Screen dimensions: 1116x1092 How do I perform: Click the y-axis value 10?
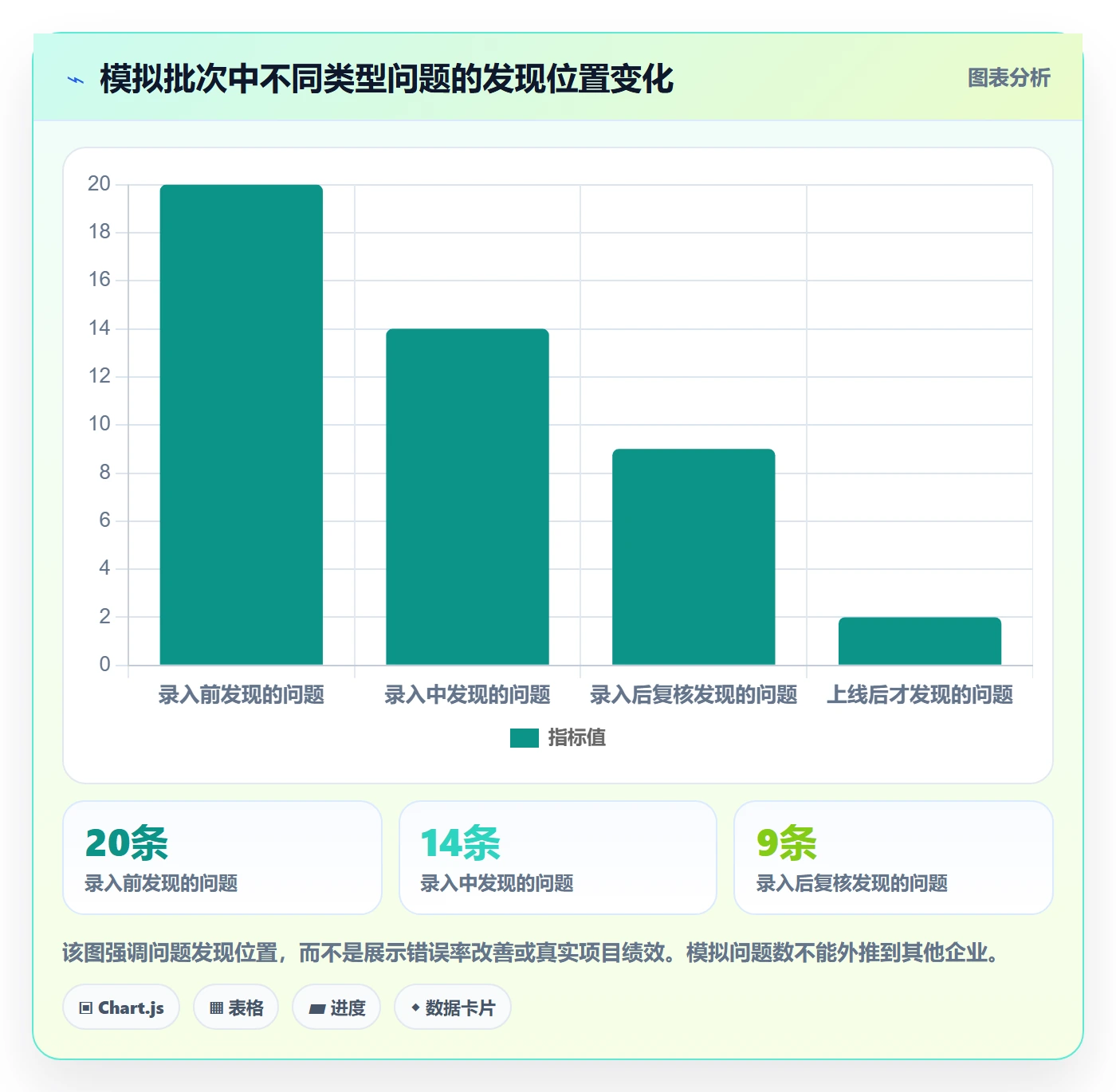point(99,424)
